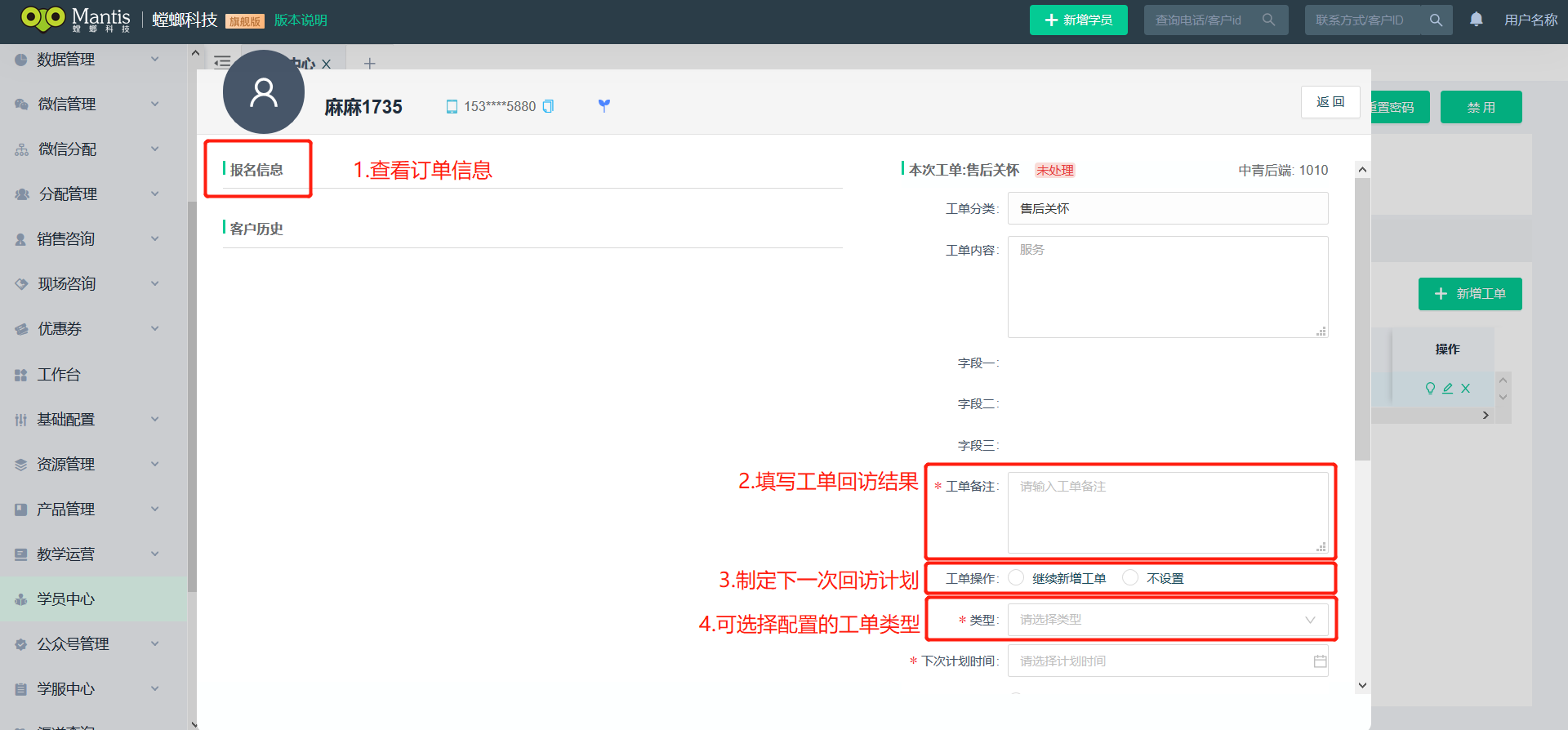Expand 数据管理 menu chevron

tap(155, 60)
